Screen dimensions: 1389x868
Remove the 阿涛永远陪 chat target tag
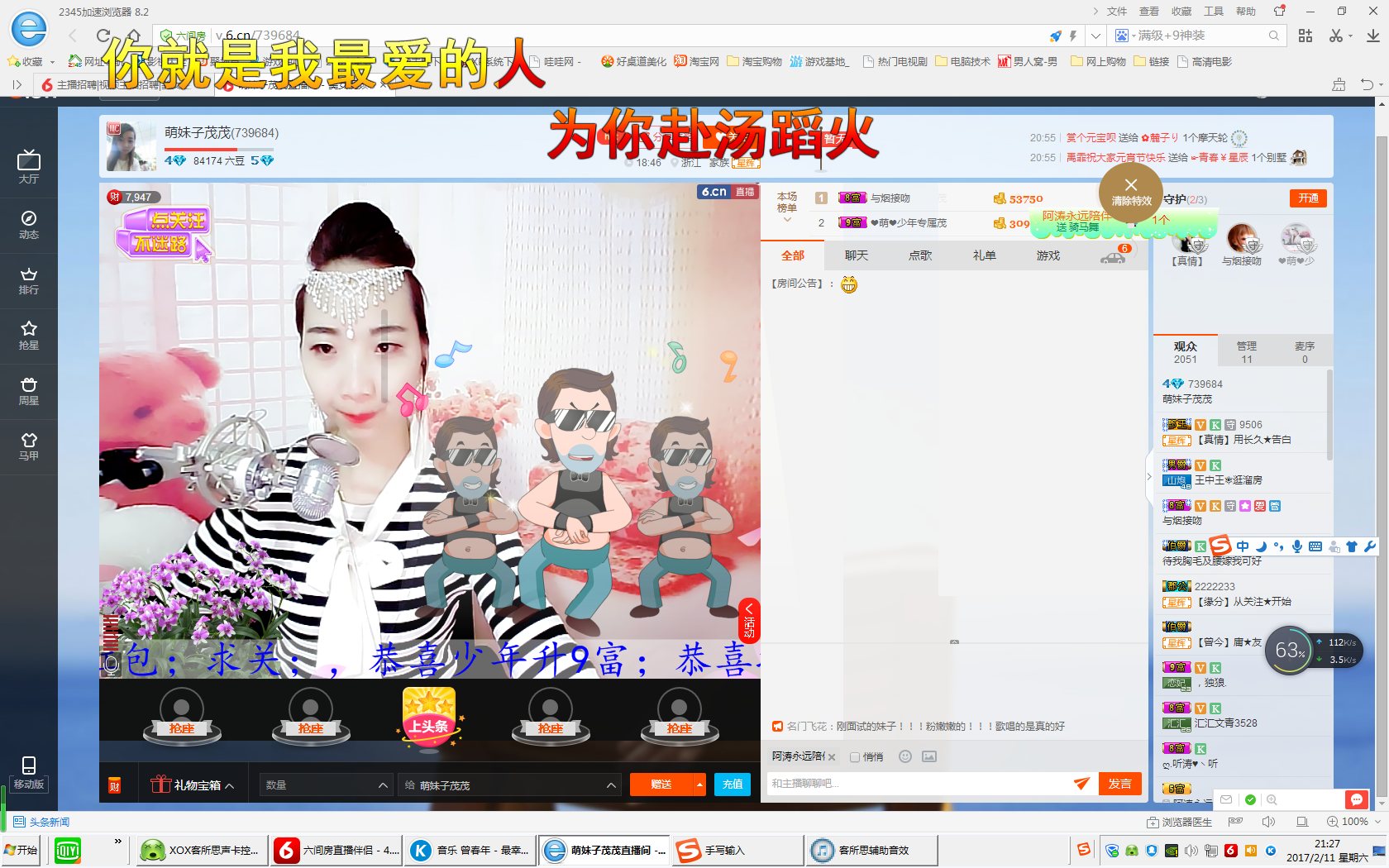click(832, 757)
